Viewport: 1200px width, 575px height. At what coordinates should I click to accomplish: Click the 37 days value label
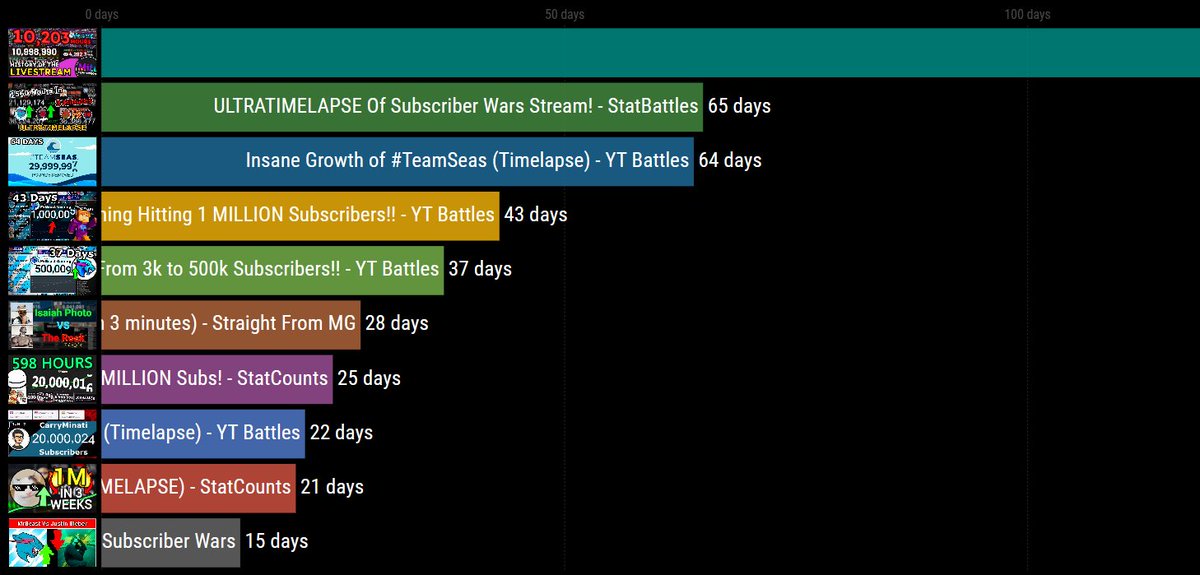point(480,269)
